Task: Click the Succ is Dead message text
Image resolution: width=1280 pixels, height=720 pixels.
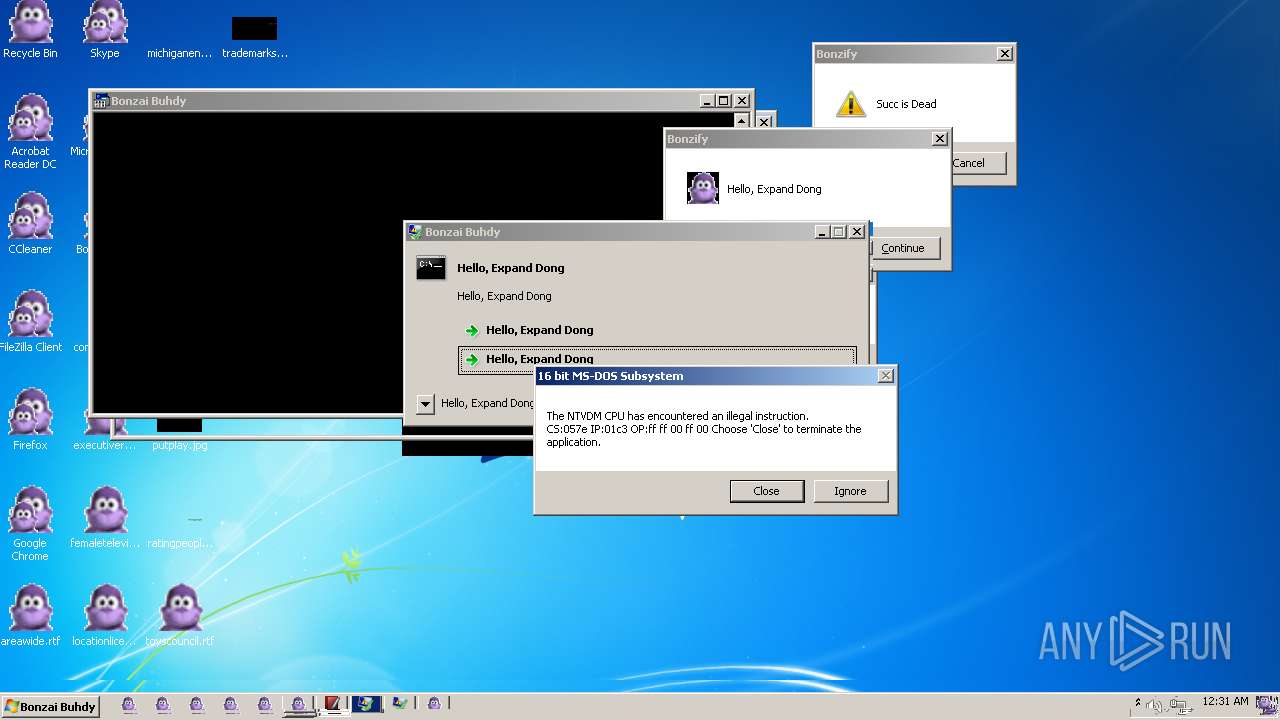Action: (x=906, y=104)
